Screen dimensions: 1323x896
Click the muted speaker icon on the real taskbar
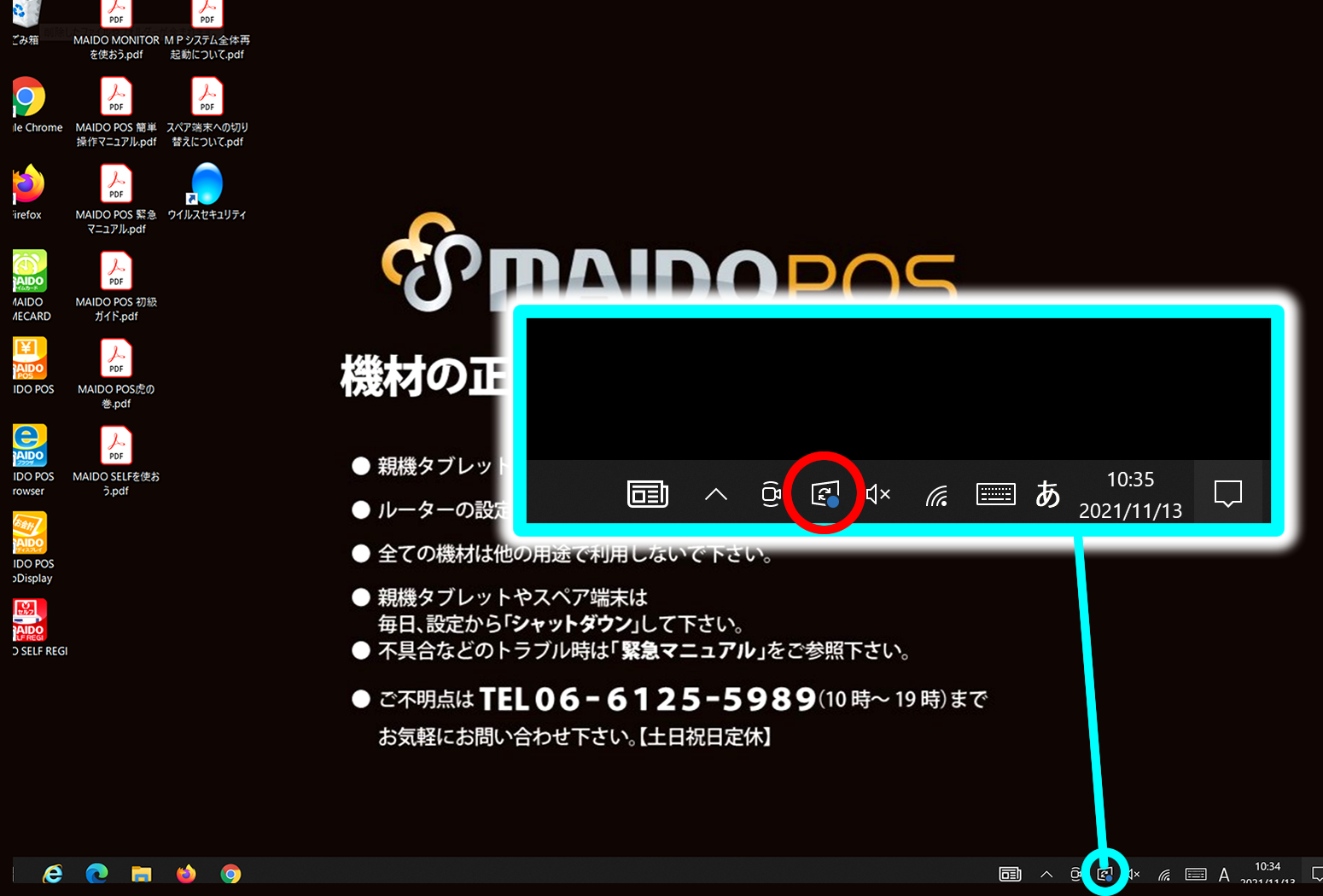(1134, 874)
